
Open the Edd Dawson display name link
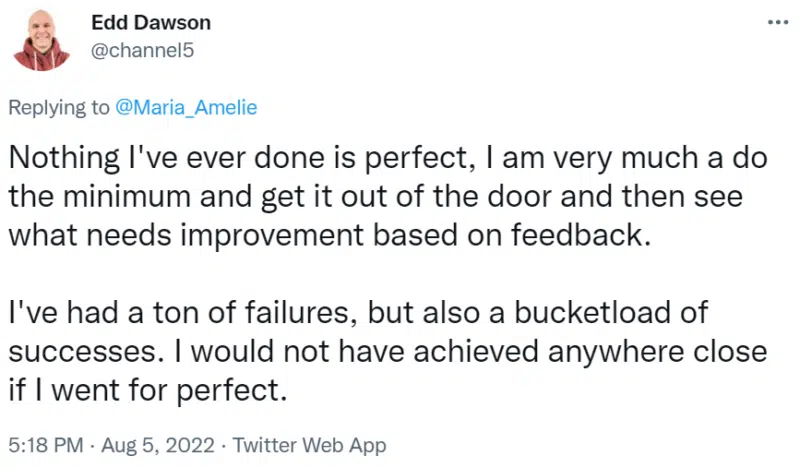click(151, 22)
